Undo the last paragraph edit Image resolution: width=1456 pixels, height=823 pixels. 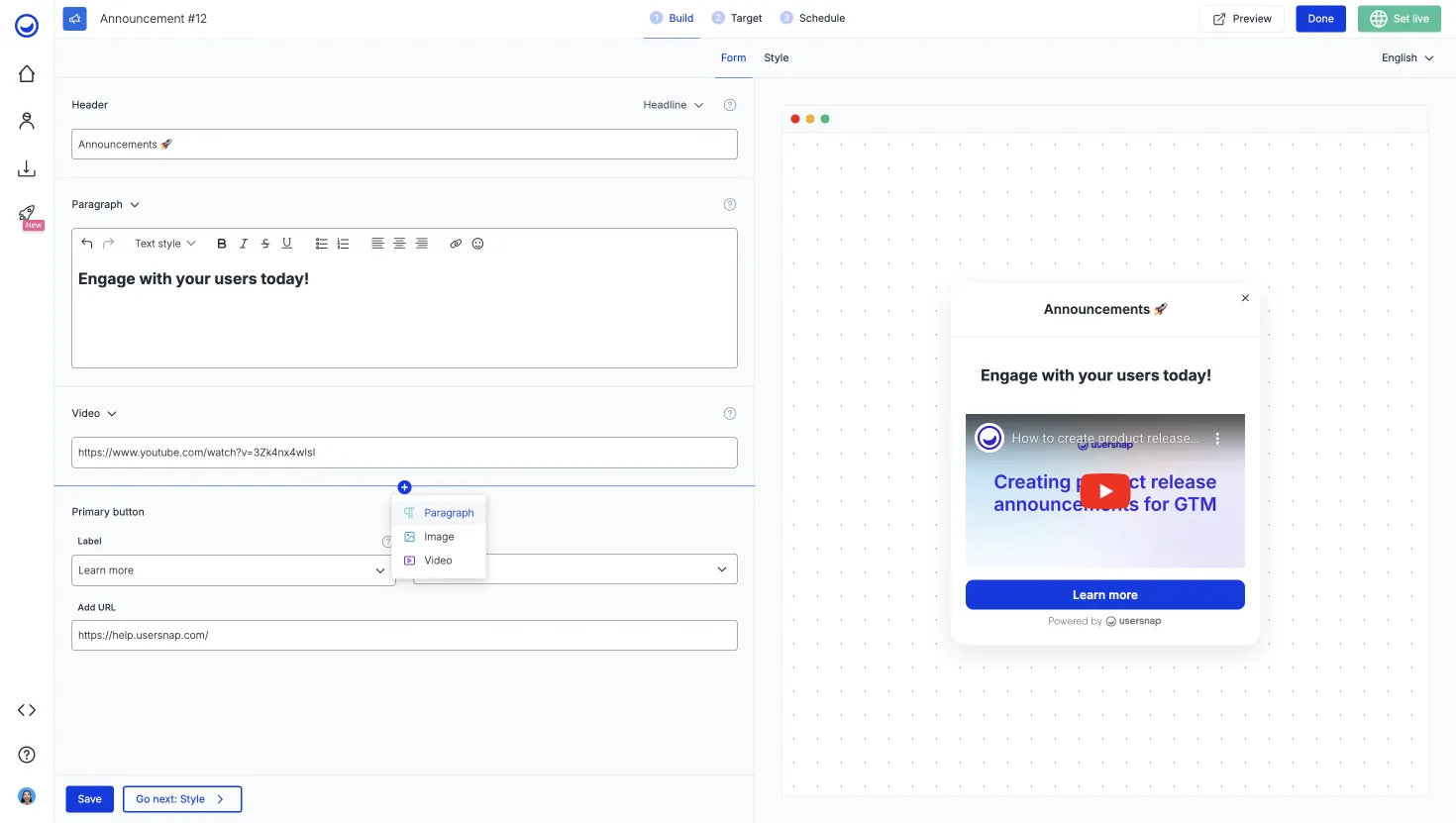point(86,243)
